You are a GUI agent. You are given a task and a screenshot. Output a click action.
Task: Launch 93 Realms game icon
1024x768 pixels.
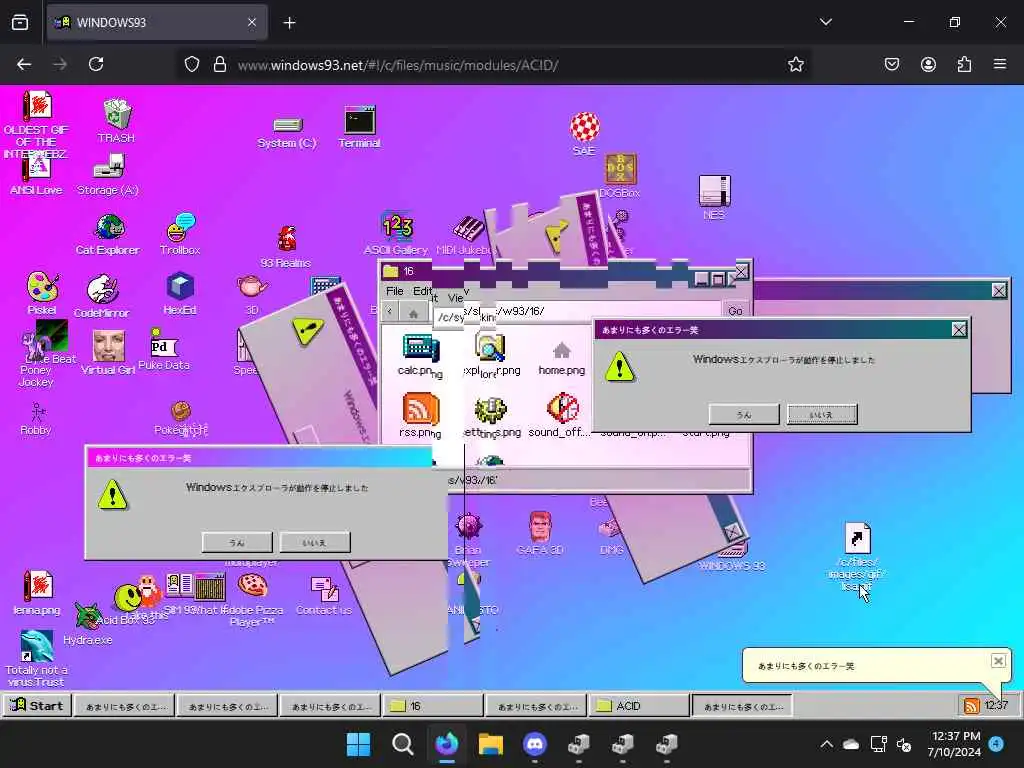point(286,247)
